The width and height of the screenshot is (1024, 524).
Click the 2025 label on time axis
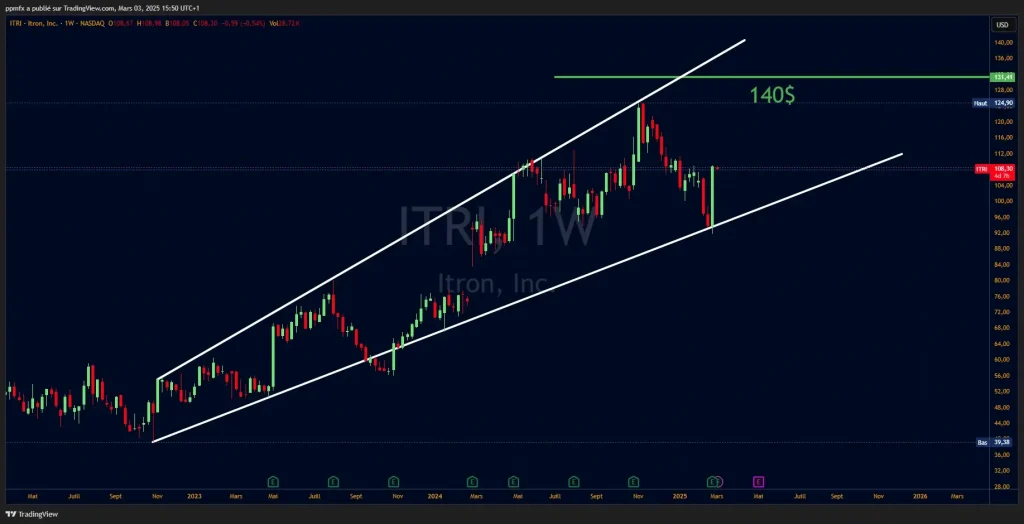(679, 497)
